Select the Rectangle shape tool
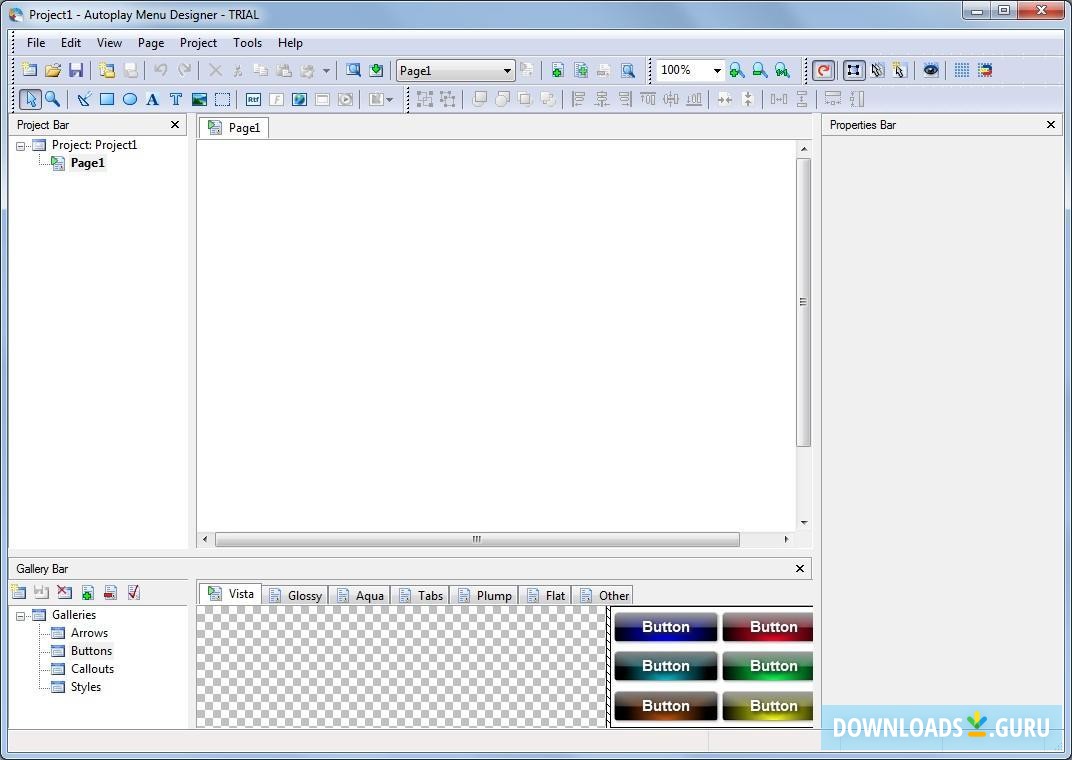Image resolution: width=1072 pixels, height=760 pixels. [107, 99]
